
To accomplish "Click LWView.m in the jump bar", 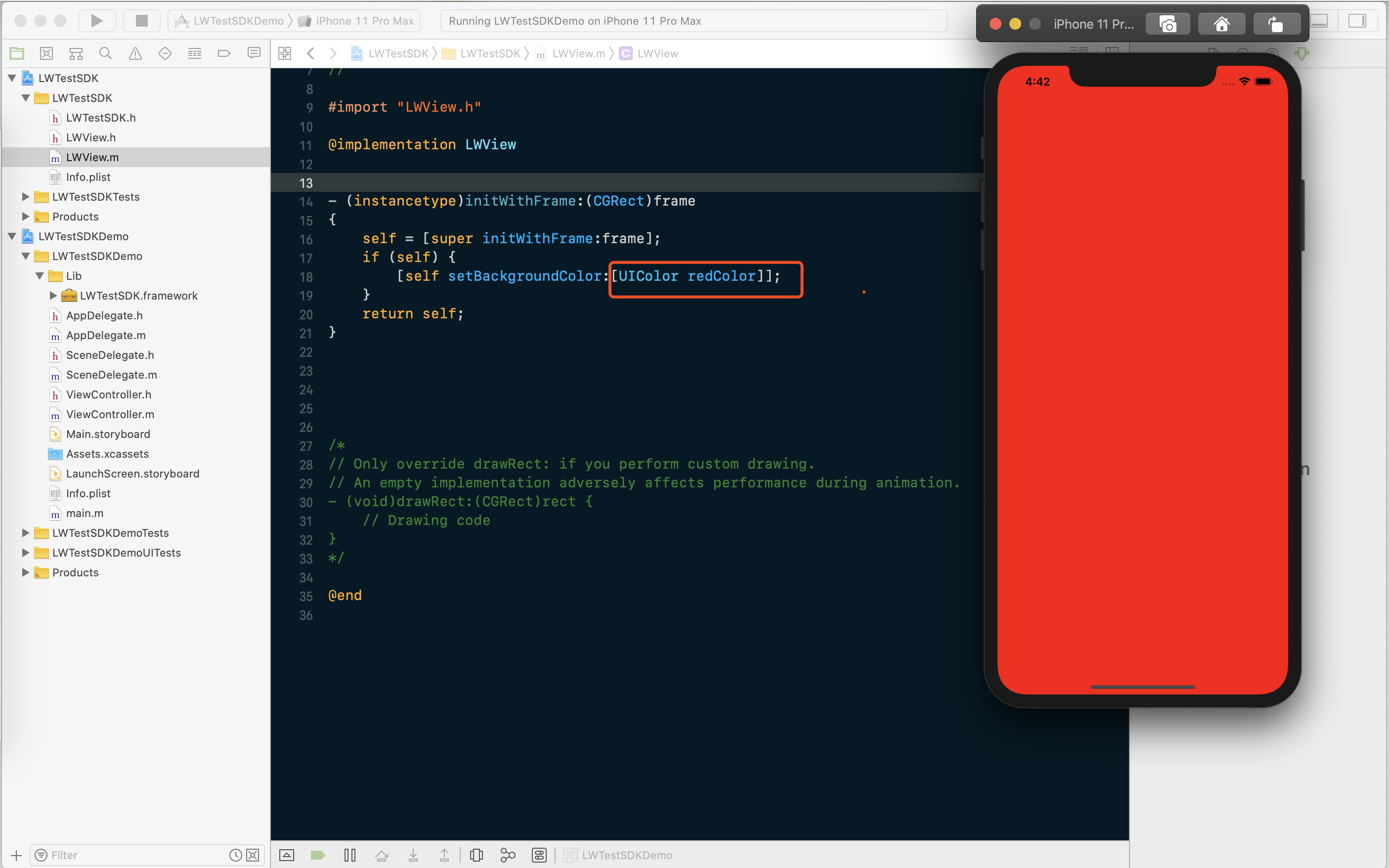I will click(578, 53).
